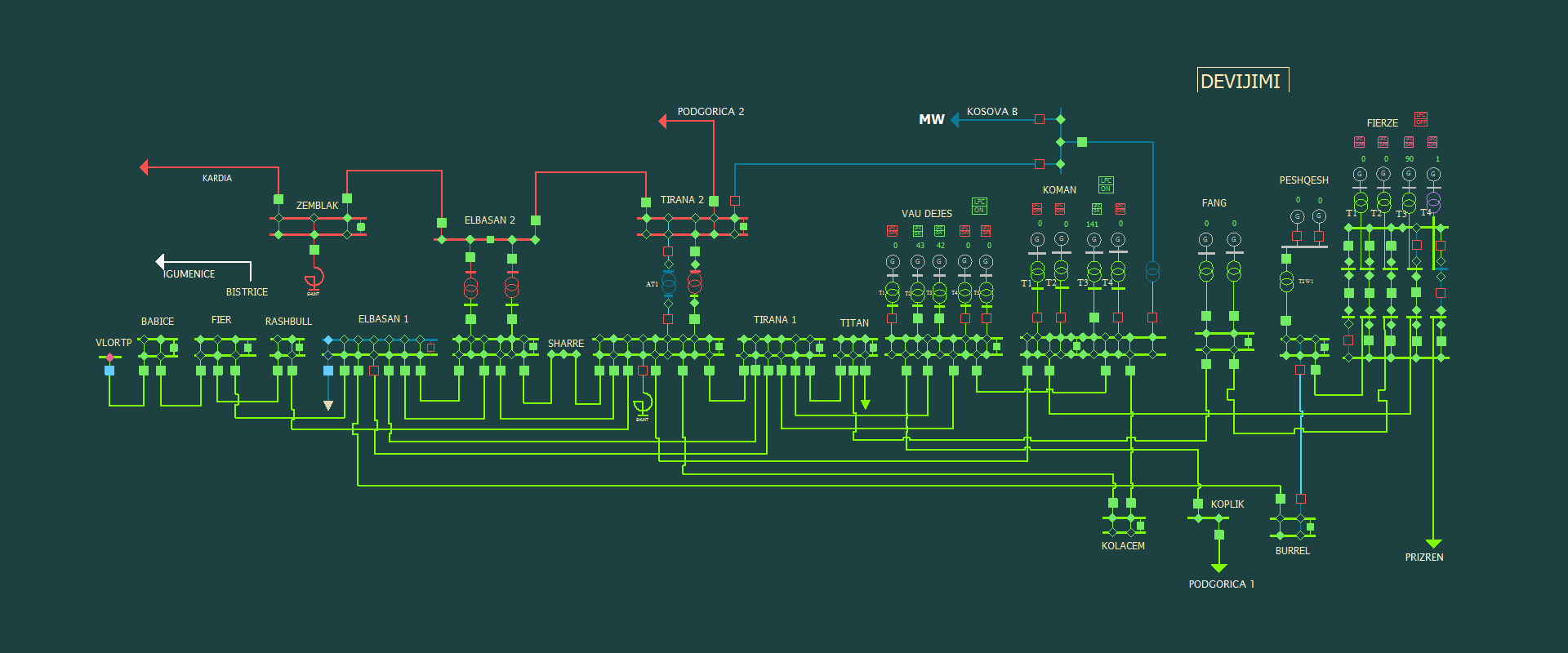The image size is (1568, 653).
Task: Select the KOMAN generator producing 141 MW
Action: coord(1094,240)
